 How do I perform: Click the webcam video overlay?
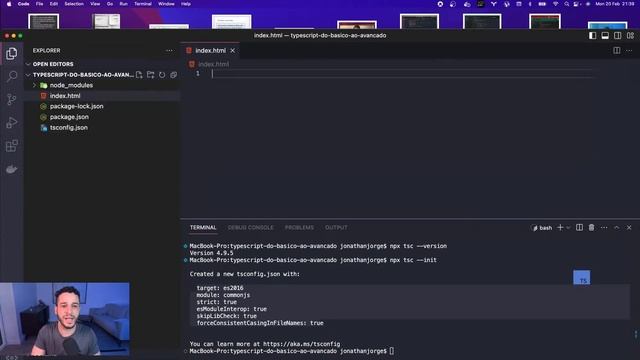[x=65, y=320]
